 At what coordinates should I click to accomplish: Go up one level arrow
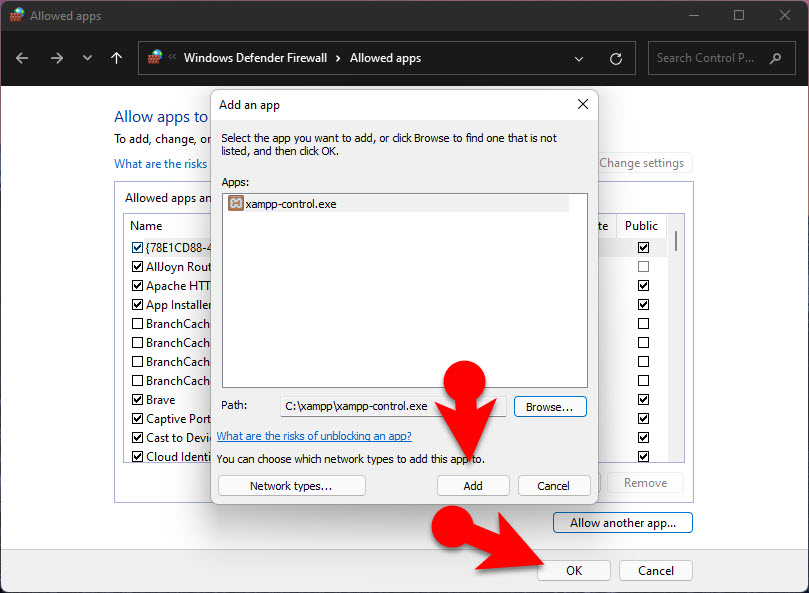click(x=117, y=58)
